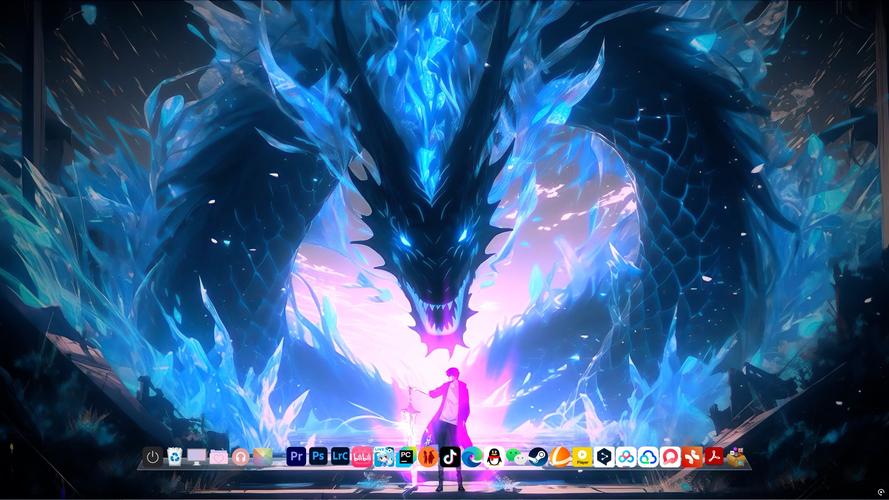Open the red chat bubble app icon

tap(670, 456)
